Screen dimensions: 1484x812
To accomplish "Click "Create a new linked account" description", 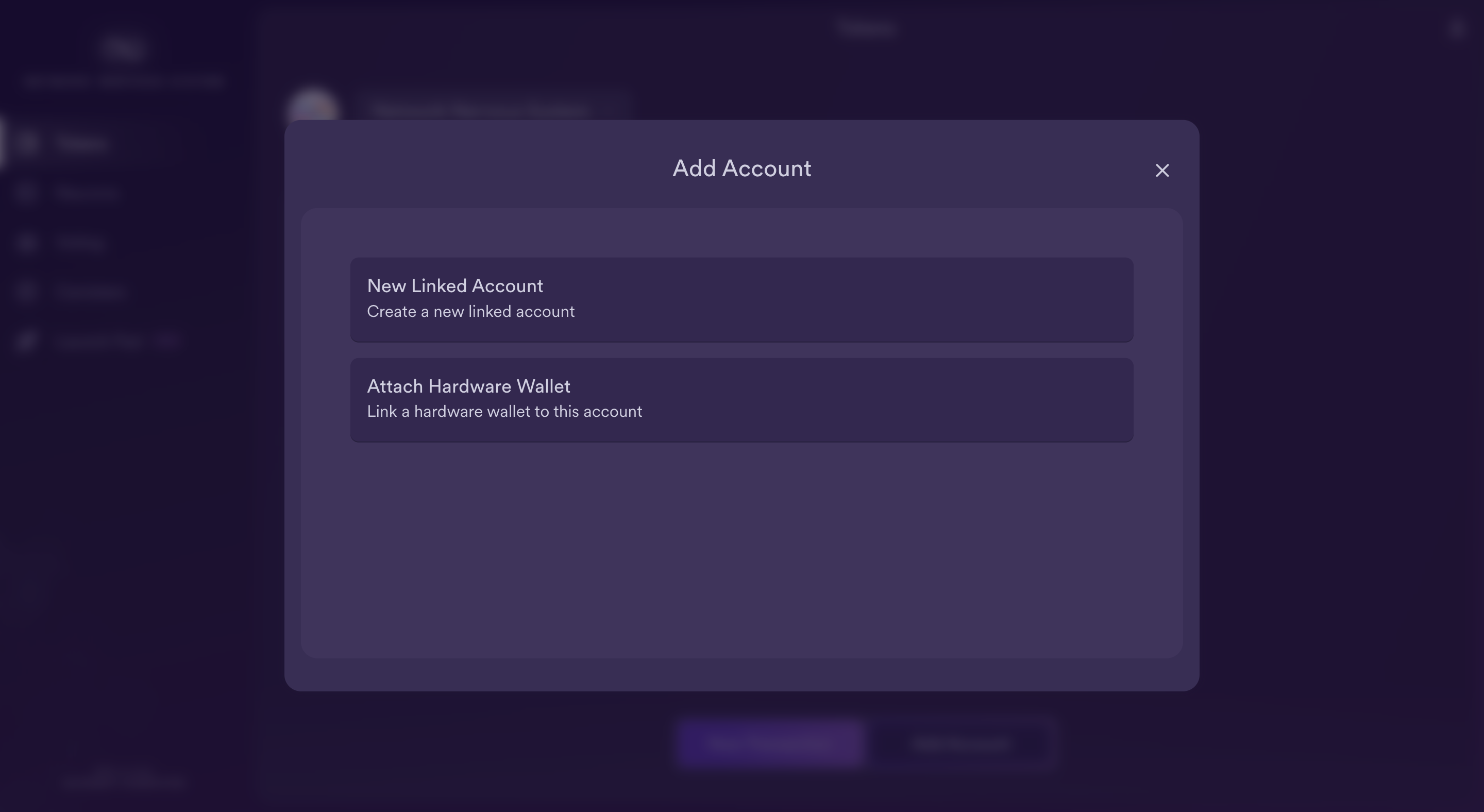I will click(470, 312).
